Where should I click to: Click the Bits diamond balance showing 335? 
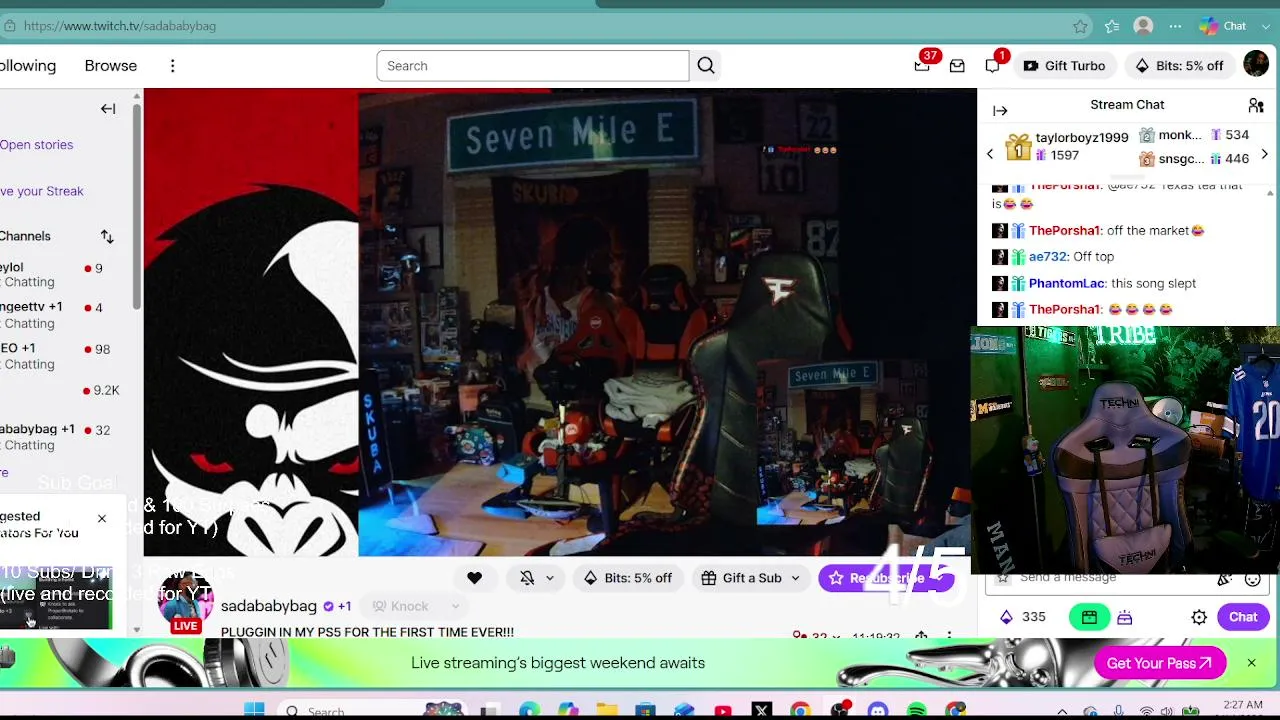1022,617
